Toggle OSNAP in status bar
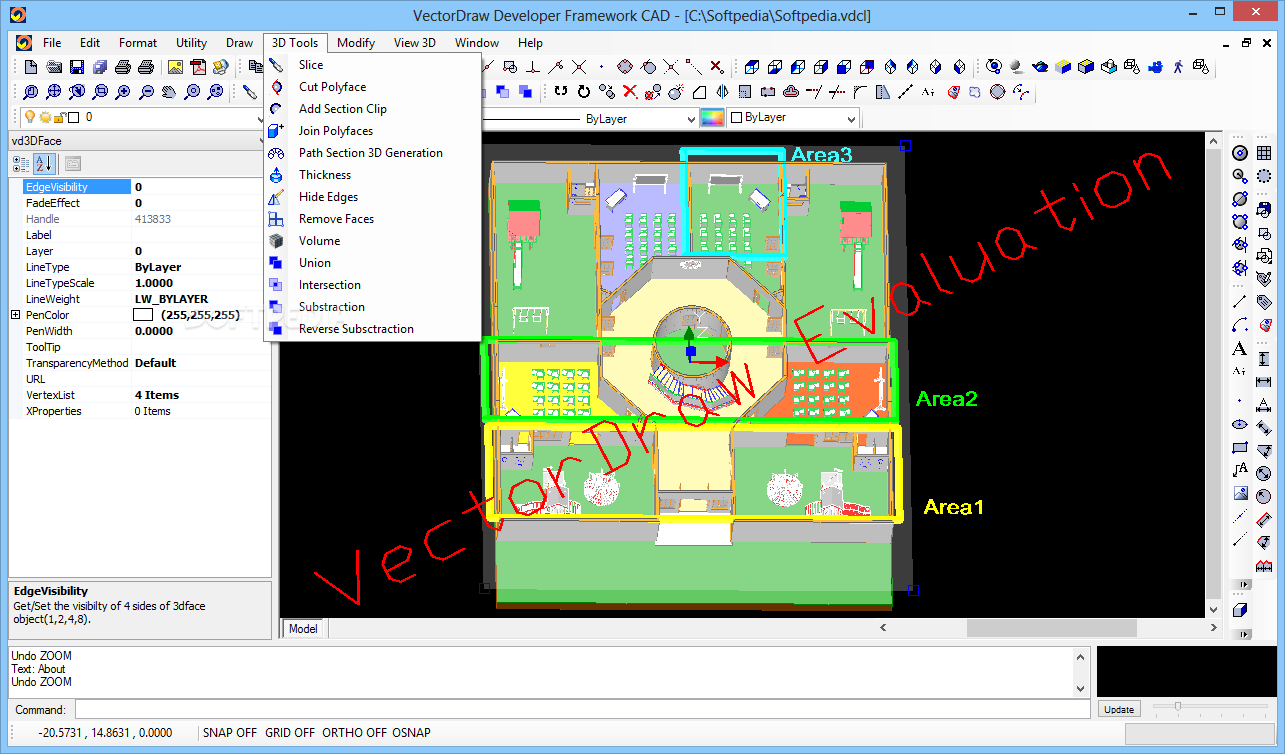The height and width of the screenshot is (754, 1285). [411, 733]
